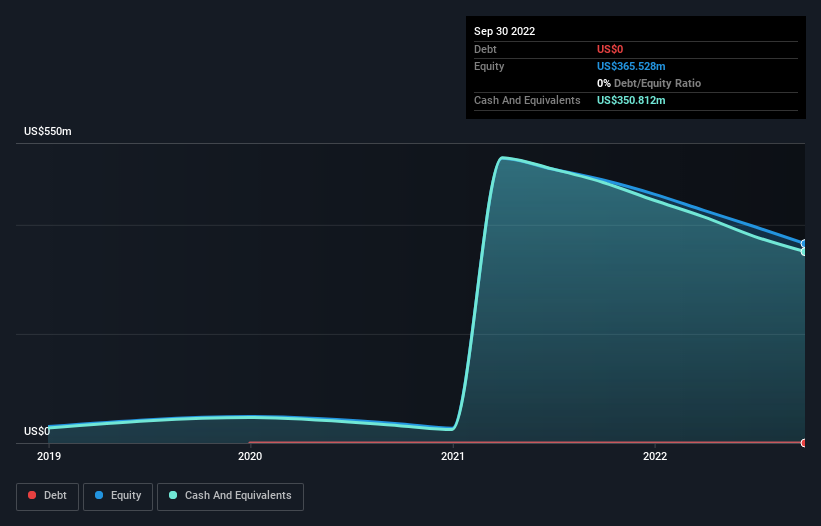Click the 0% Debt/Equity Ratio text
This screenshot has width=821, height=526.
pyautogui.click(x=649, y=83)
